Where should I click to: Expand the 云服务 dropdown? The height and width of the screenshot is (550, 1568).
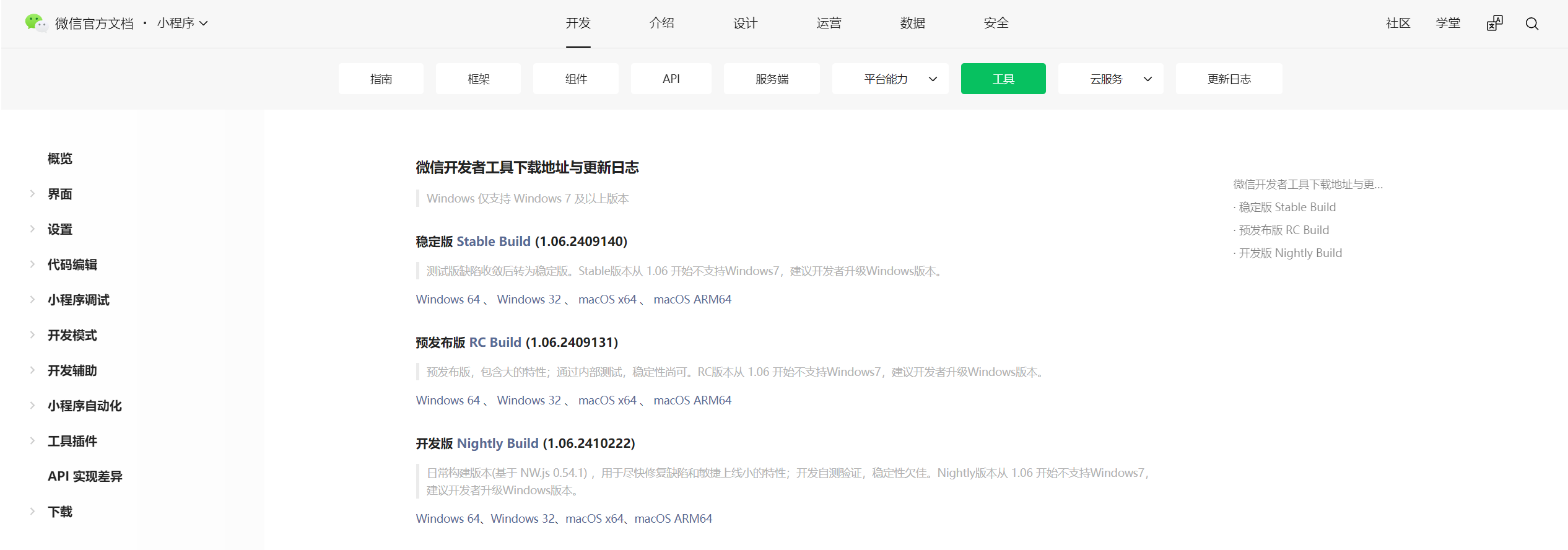[x=1111, y=79]
